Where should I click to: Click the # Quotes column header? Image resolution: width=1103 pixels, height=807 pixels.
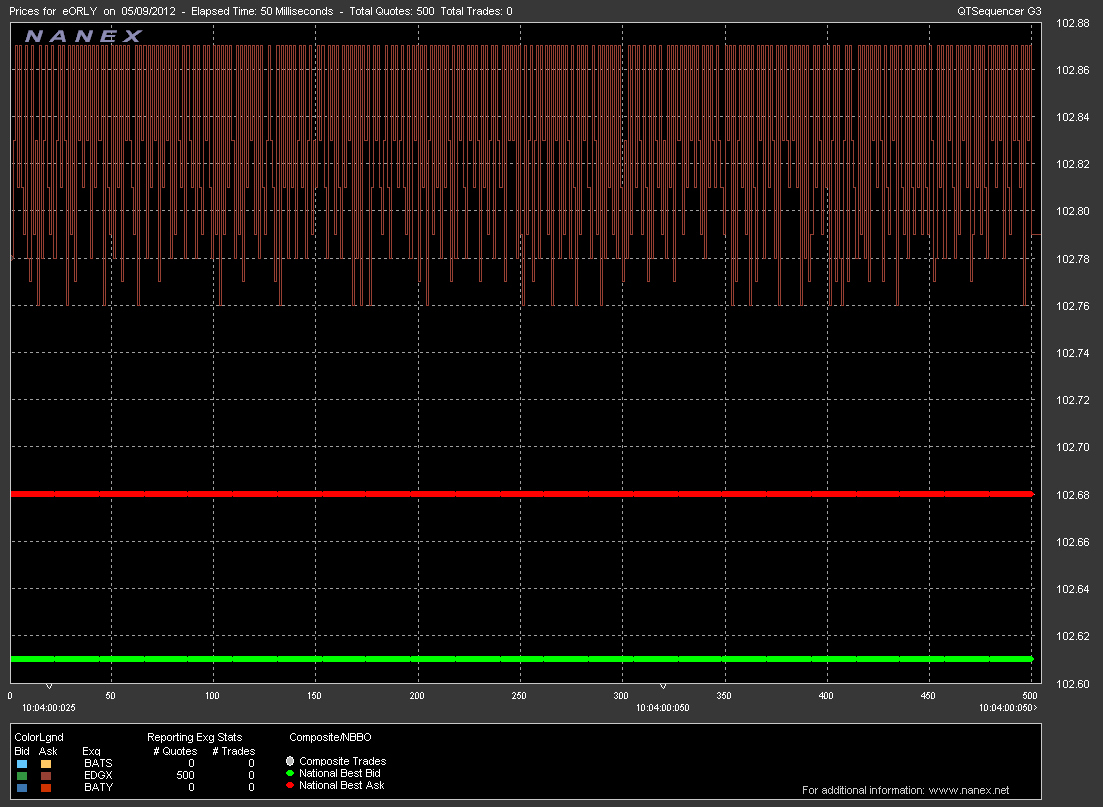click(175, 751)
